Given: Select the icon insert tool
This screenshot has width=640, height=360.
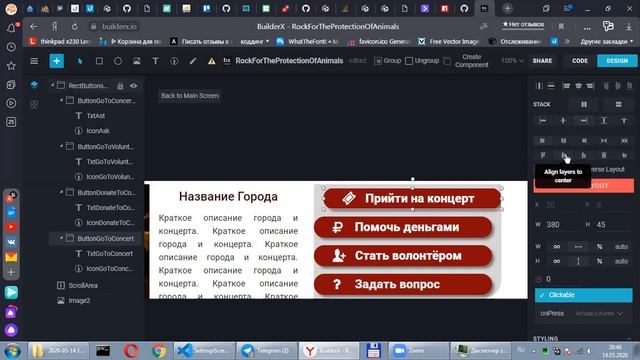Looking at the screenshot, I should [174, 61].
